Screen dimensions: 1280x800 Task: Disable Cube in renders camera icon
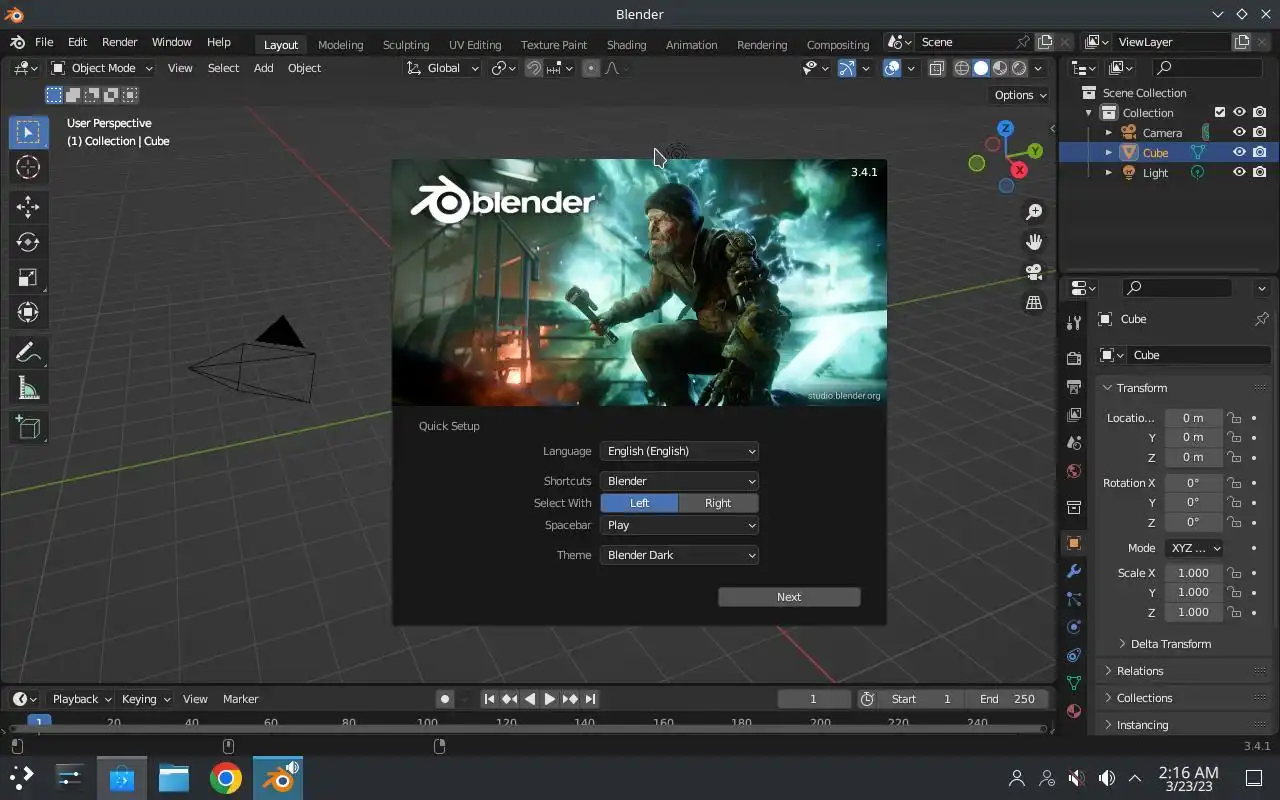pyautogui.click(x=1259, y=152)
